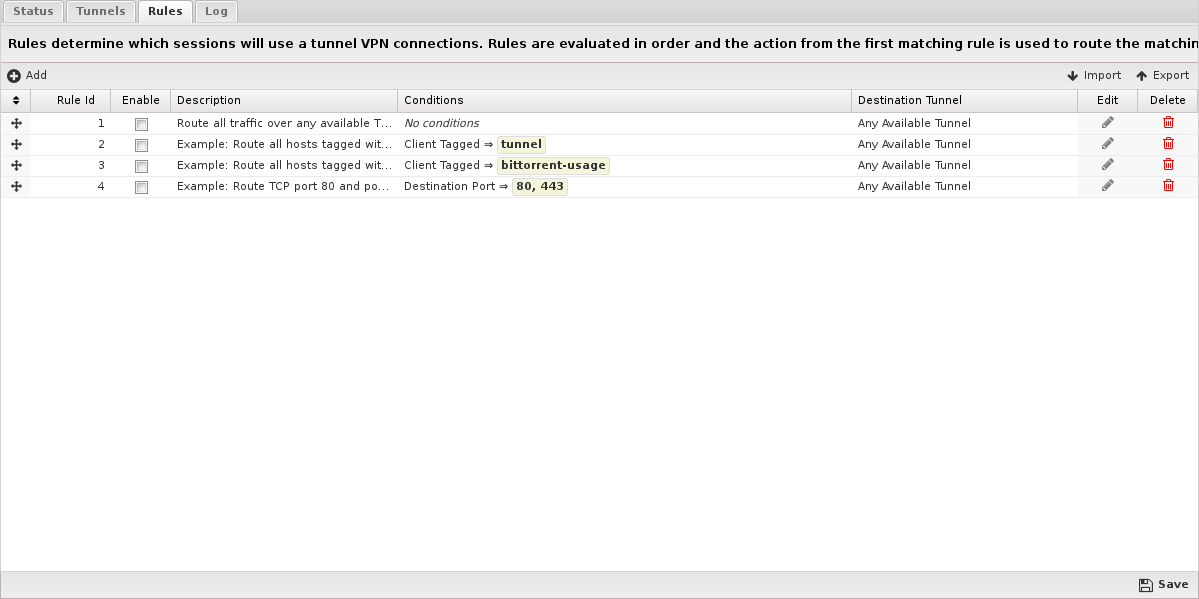1199x599 pixels.
Task: Click the Delete column header
Action: point(1168,100)
